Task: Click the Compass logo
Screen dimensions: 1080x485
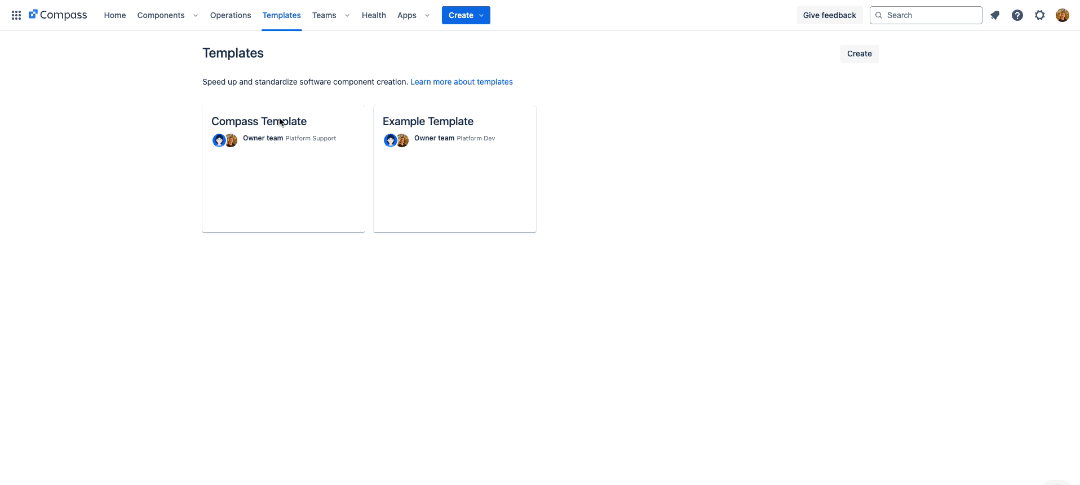Action: (x=58, y=15)
